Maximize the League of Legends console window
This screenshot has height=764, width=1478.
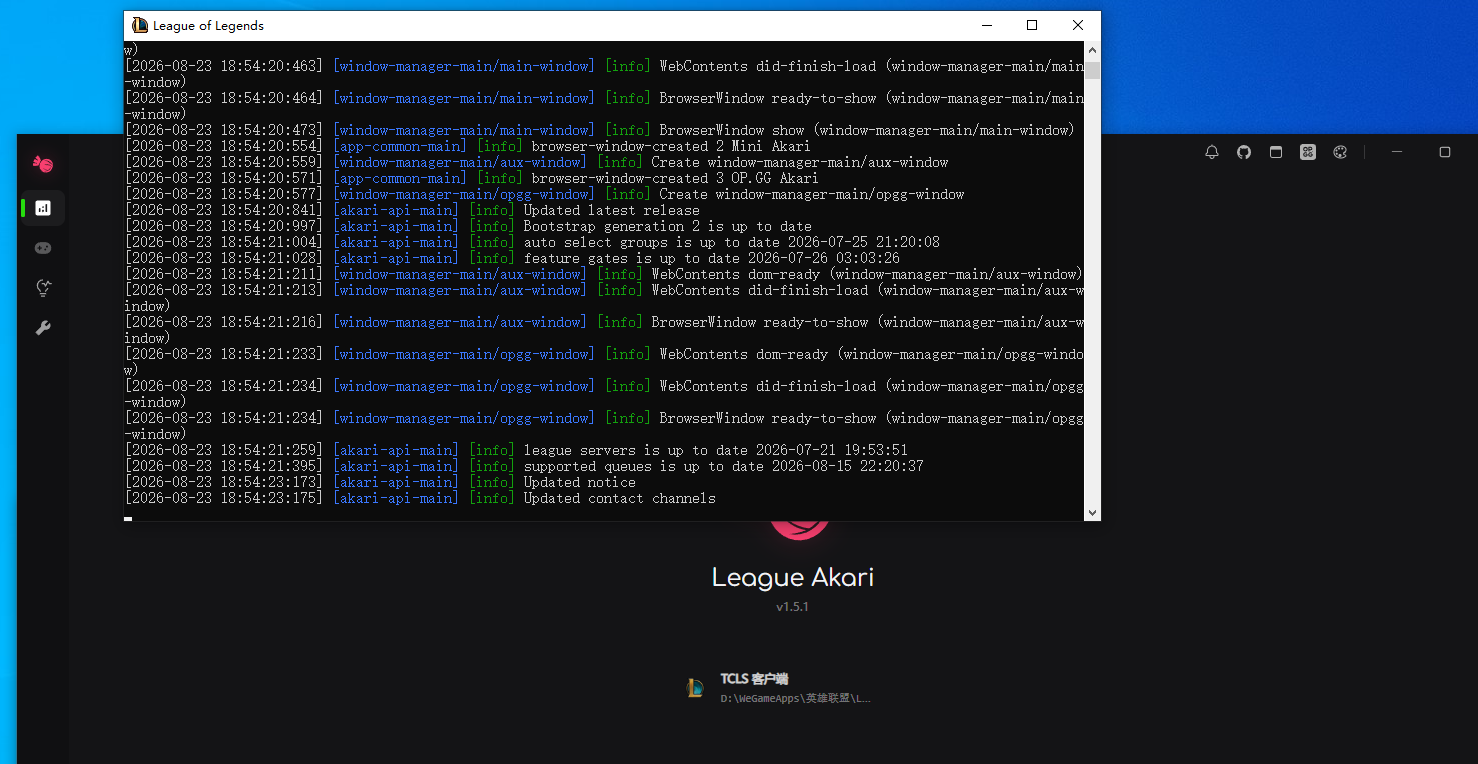1032,25
